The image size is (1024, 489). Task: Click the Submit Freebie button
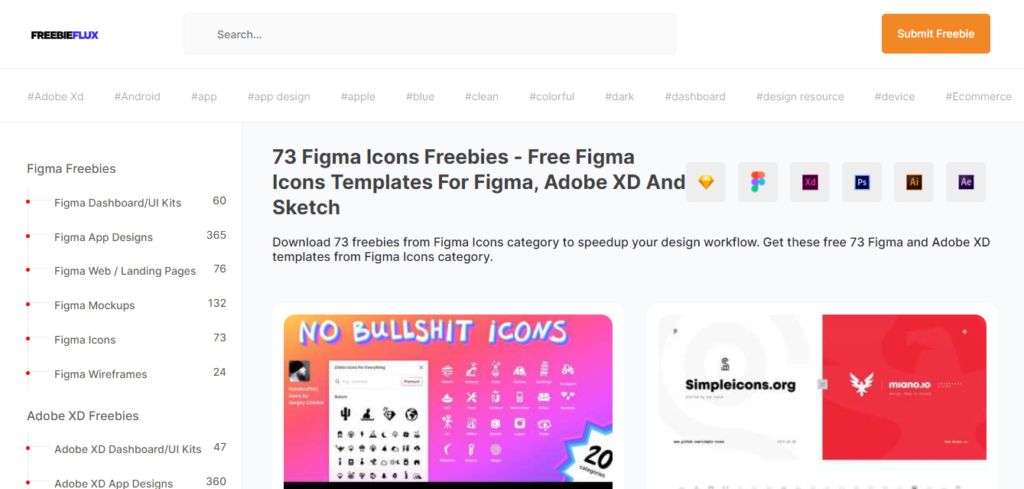(x=935, y=34)
